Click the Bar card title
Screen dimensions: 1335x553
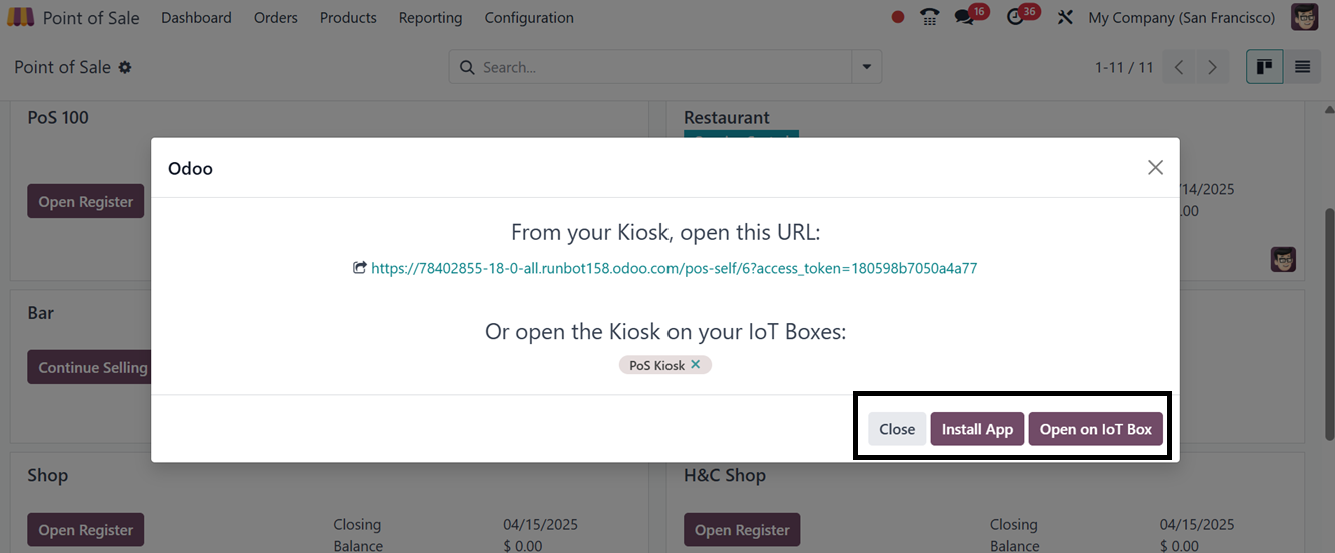tap(41, 313)
